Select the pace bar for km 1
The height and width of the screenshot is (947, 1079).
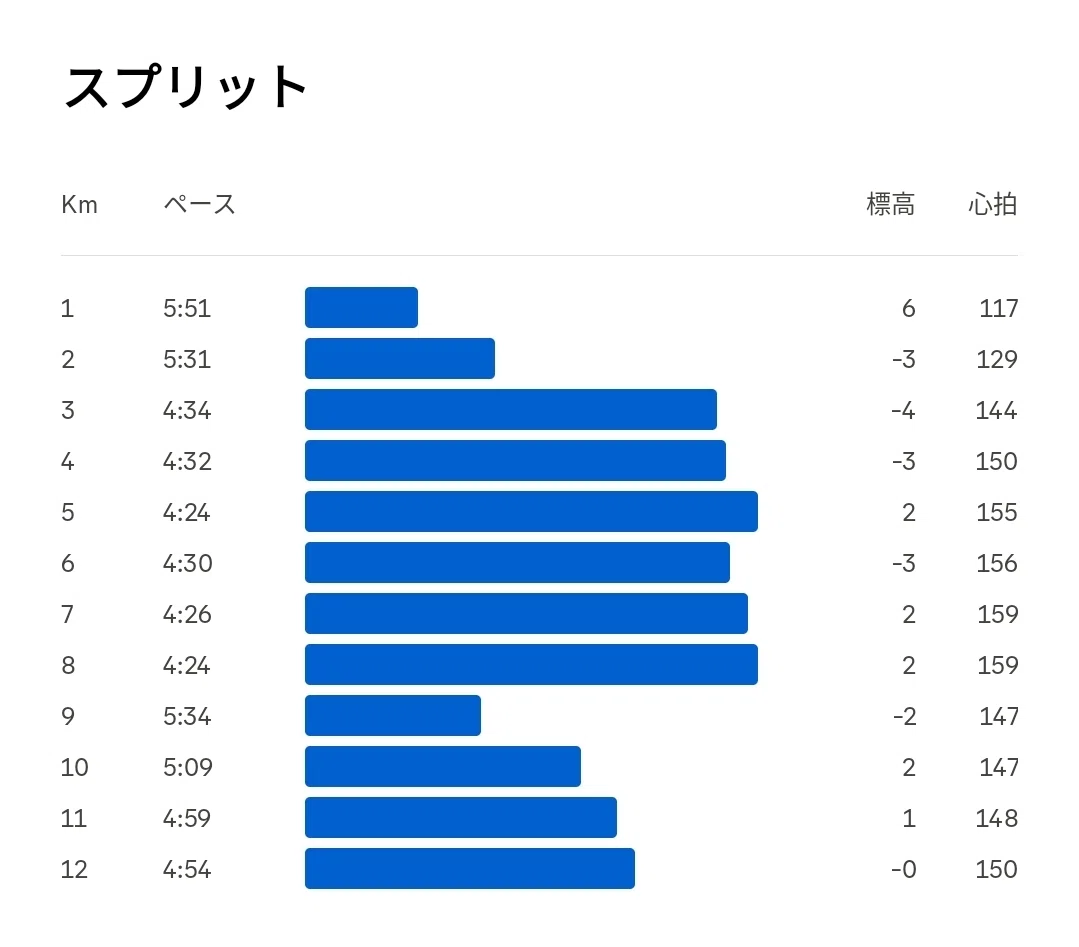361,308
